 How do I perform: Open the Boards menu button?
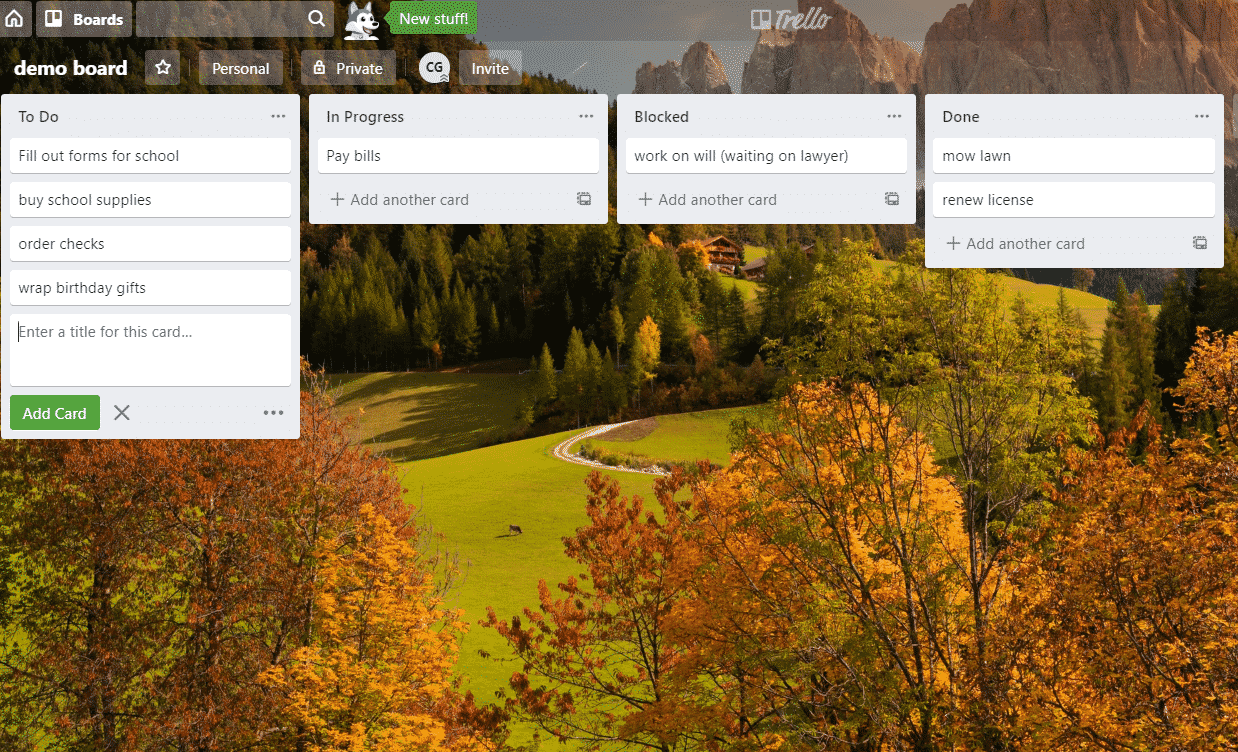[84, 19]
